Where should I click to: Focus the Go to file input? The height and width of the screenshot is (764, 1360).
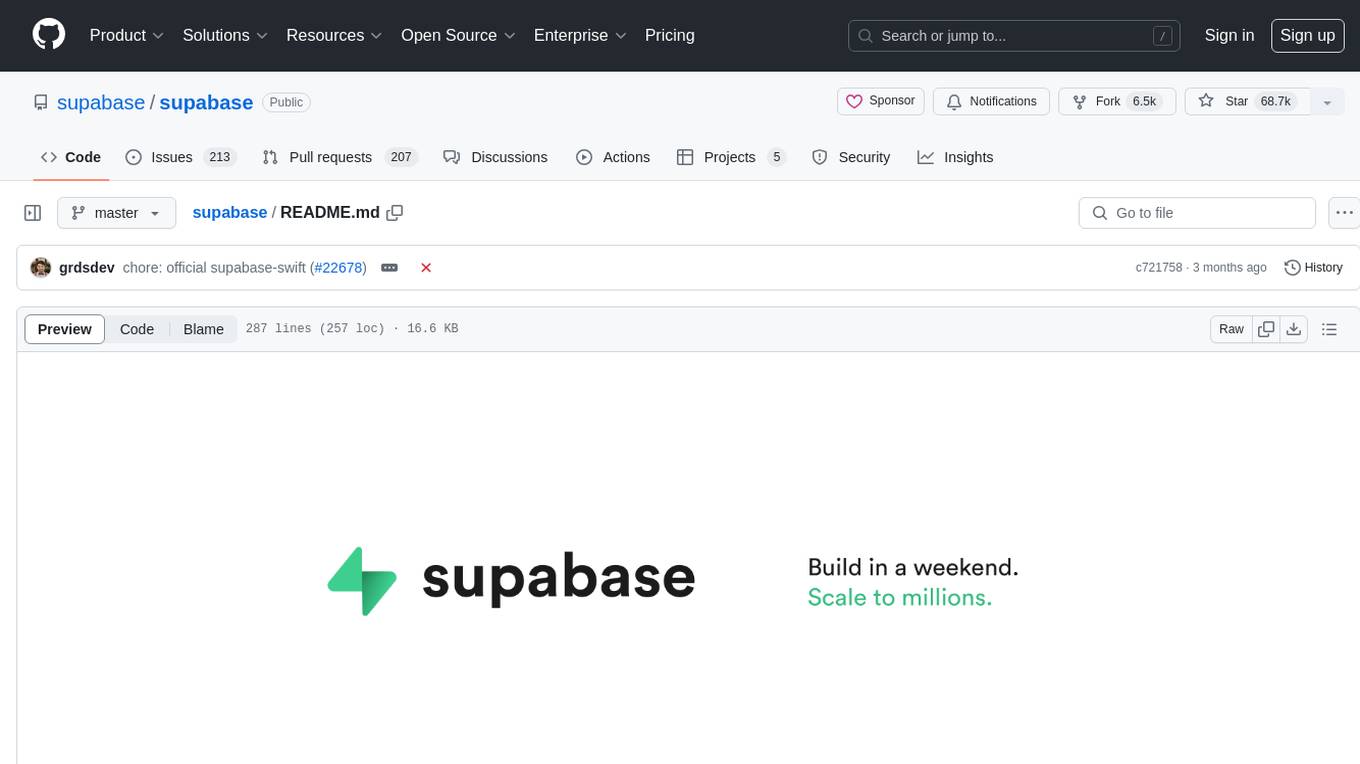click(x=1197, y=213)
